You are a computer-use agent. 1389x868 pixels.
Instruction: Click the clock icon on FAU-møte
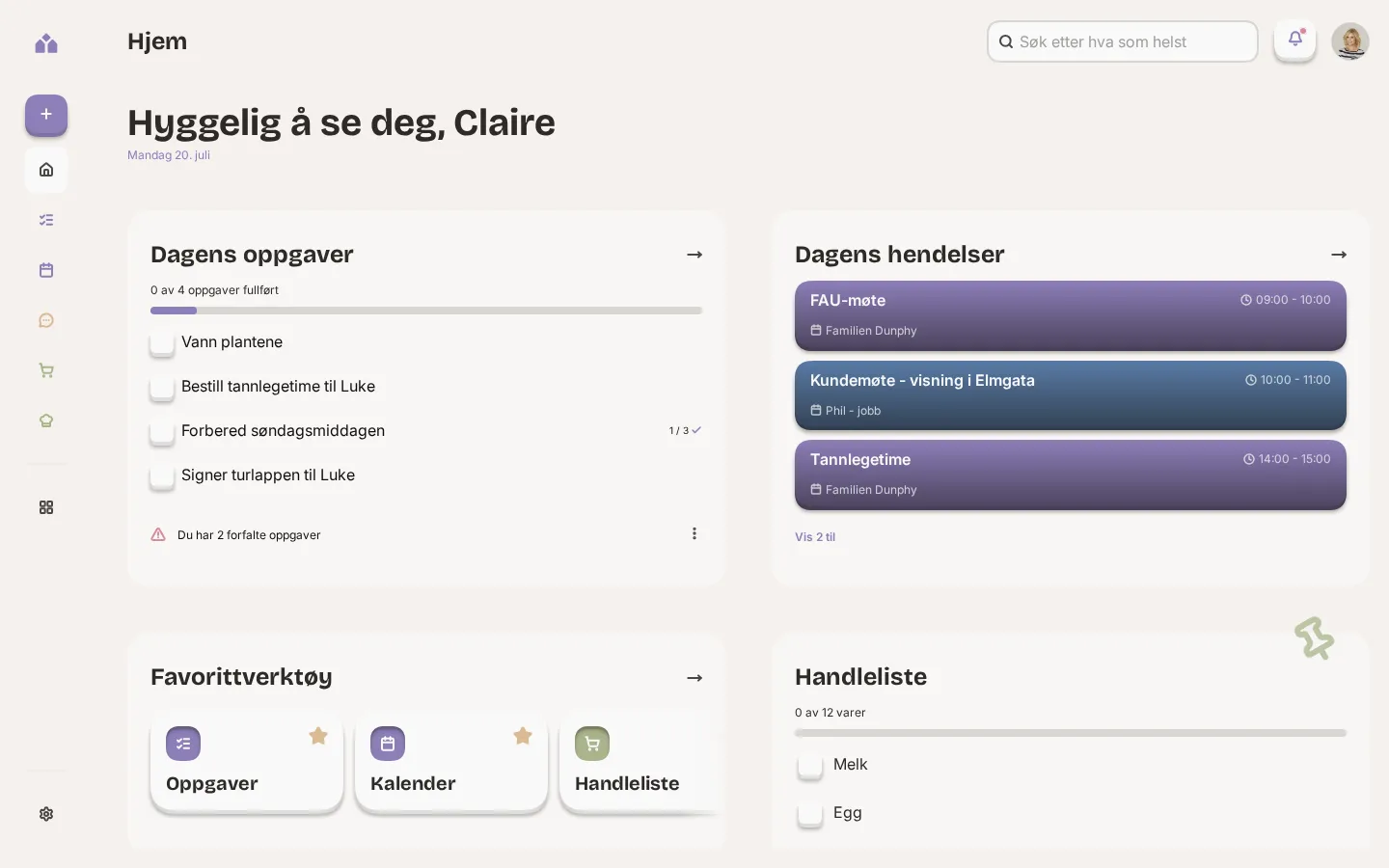(x=1246, y=300)
